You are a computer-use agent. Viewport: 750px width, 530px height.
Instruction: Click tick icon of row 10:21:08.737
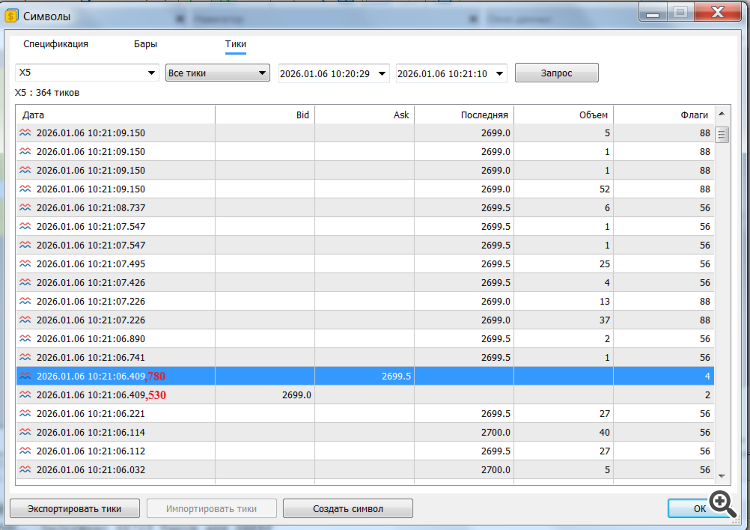click(x=25, y=208)
